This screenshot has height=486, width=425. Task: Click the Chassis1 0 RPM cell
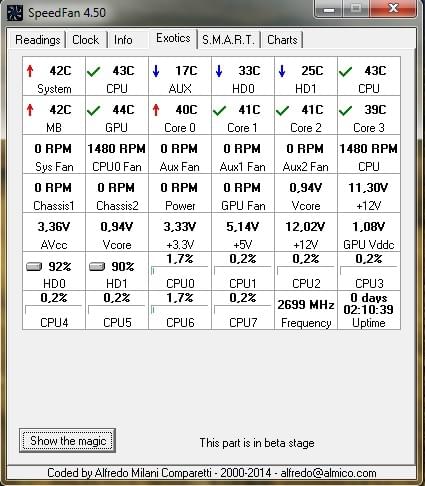tap(54, 193)
